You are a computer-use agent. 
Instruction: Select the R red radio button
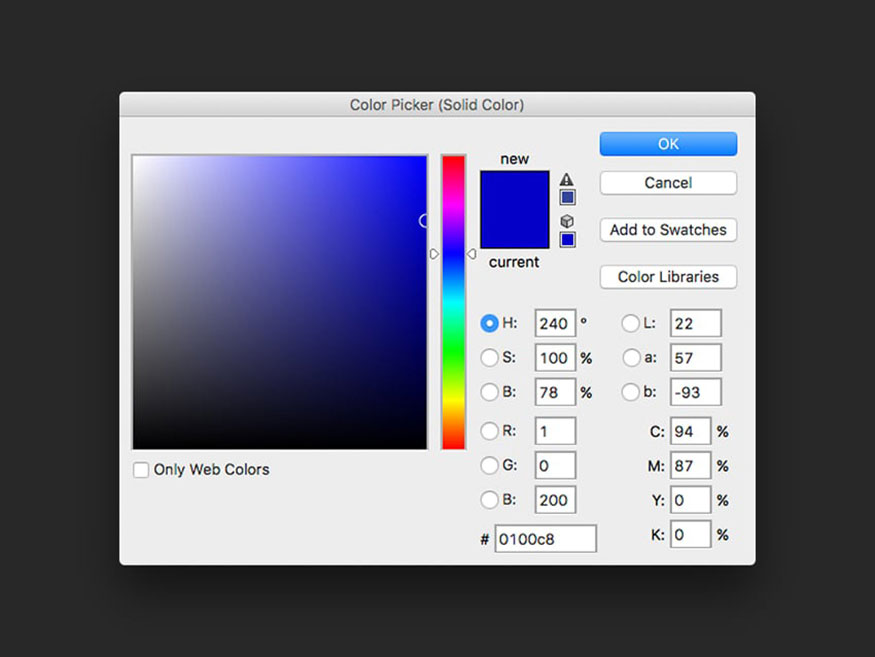coord(489,431)
